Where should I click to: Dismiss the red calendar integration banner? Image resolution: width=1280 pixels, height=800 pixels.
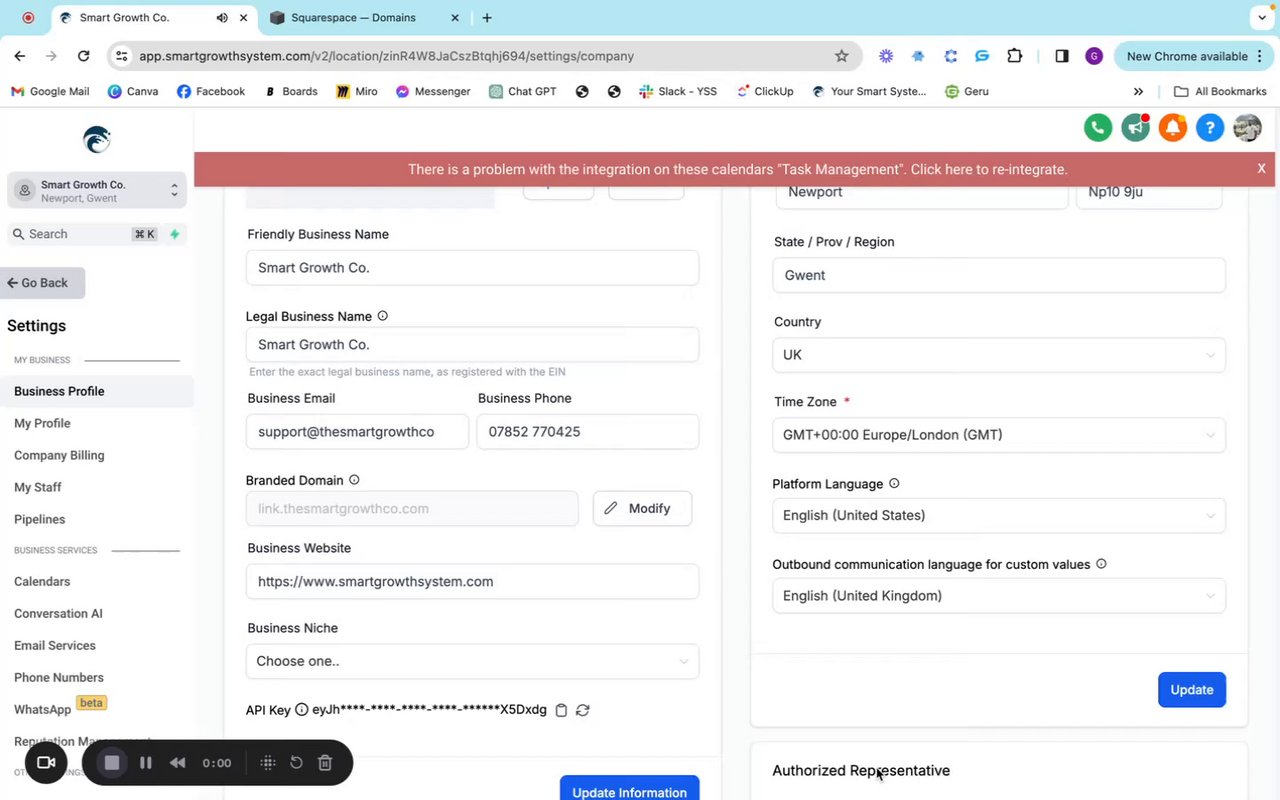tap(1262, 169)
